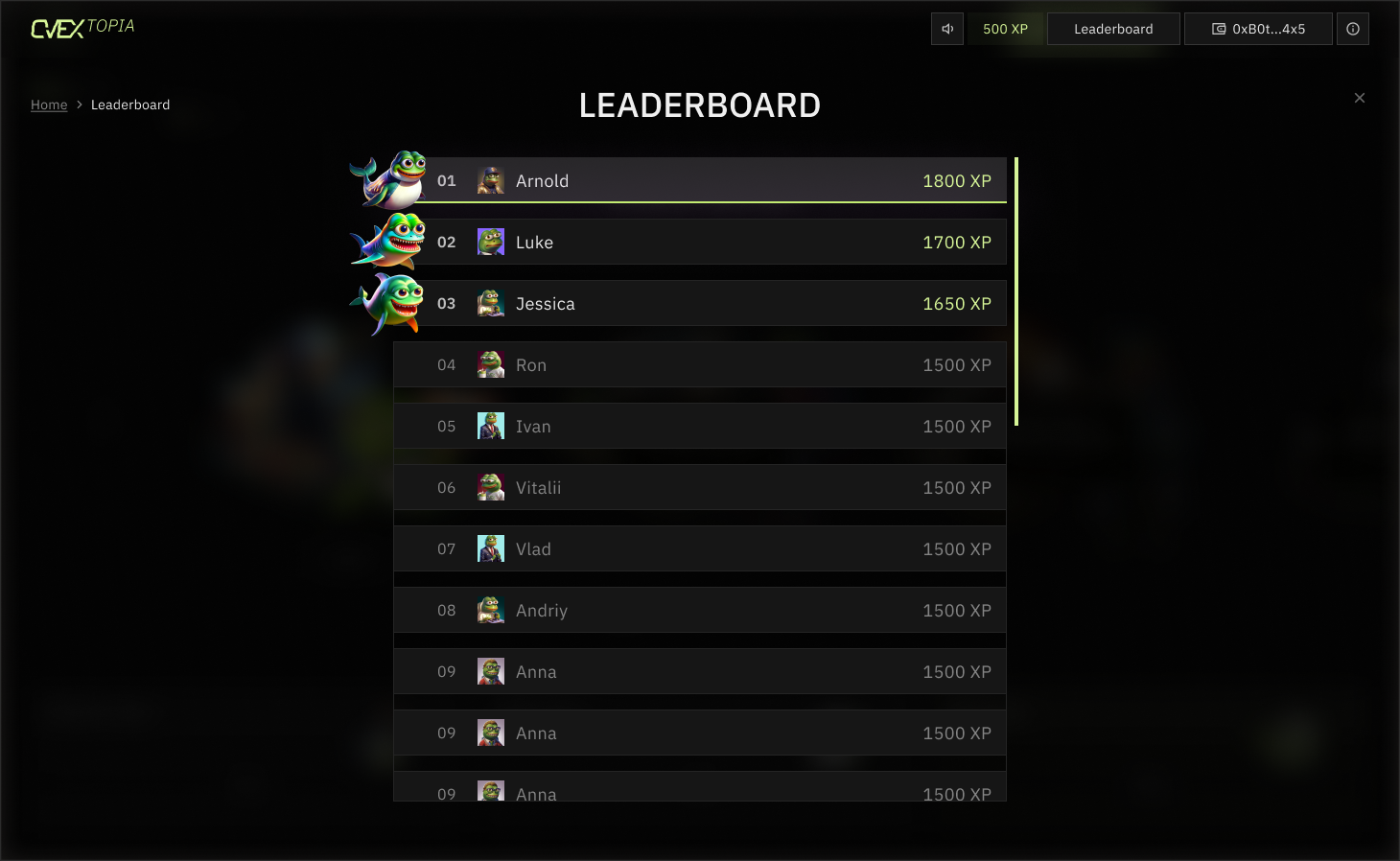Select Ron's leaderboard row

700,364
